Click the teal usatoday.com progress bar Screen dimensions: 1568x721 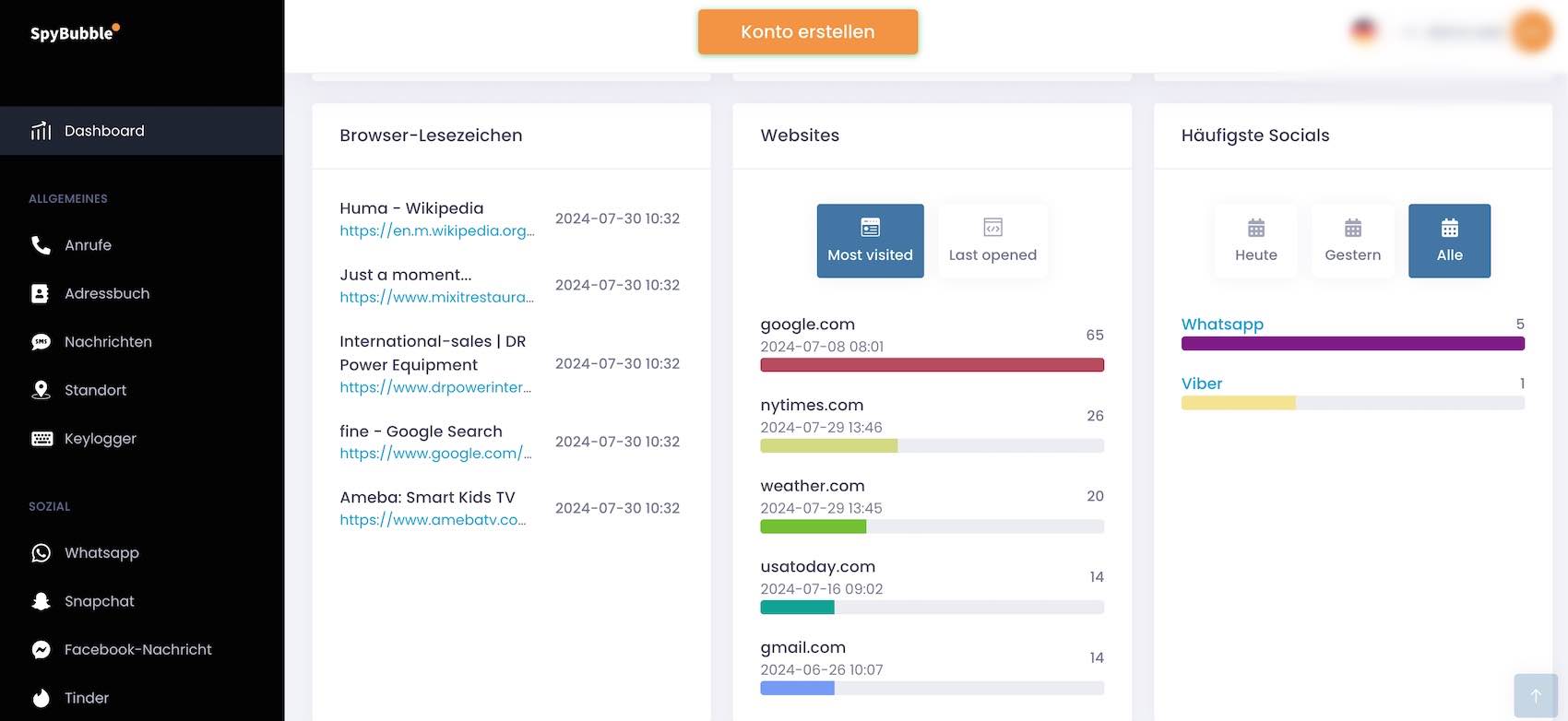(x=932, y=608)
